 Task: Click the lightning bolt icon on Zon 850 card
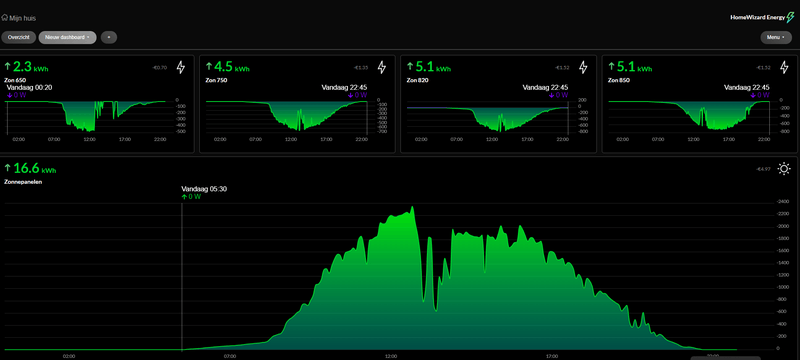tap(785, 67)
